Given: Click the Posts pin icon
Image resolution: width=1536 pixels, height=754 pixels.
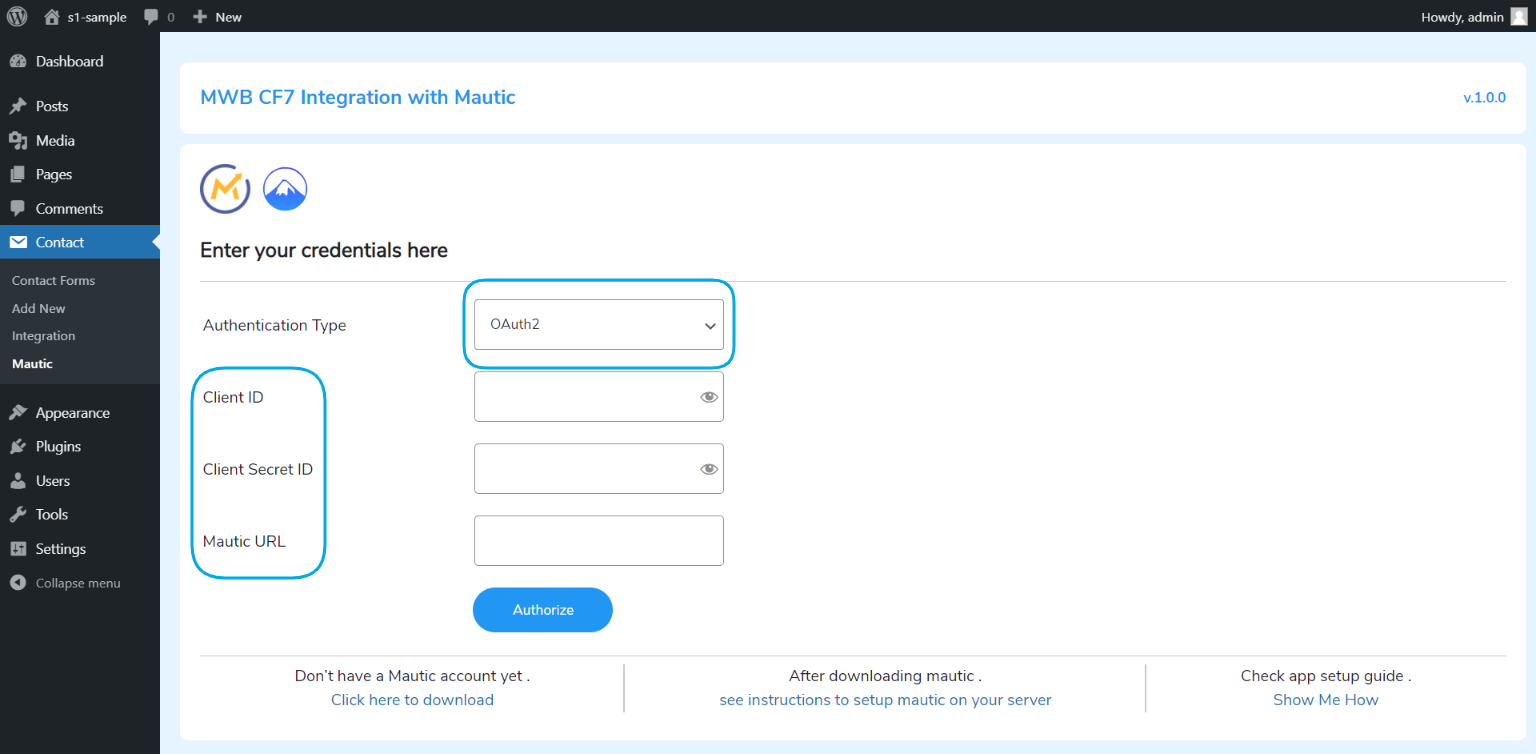Looking at the screenshot, I should pos(18,106).
